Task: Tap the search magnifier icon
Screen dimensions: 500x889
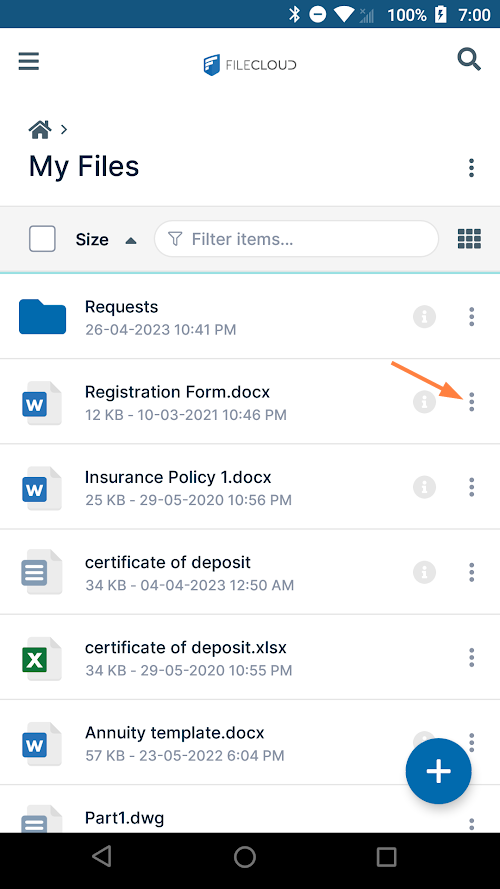Action: (469, 60)
